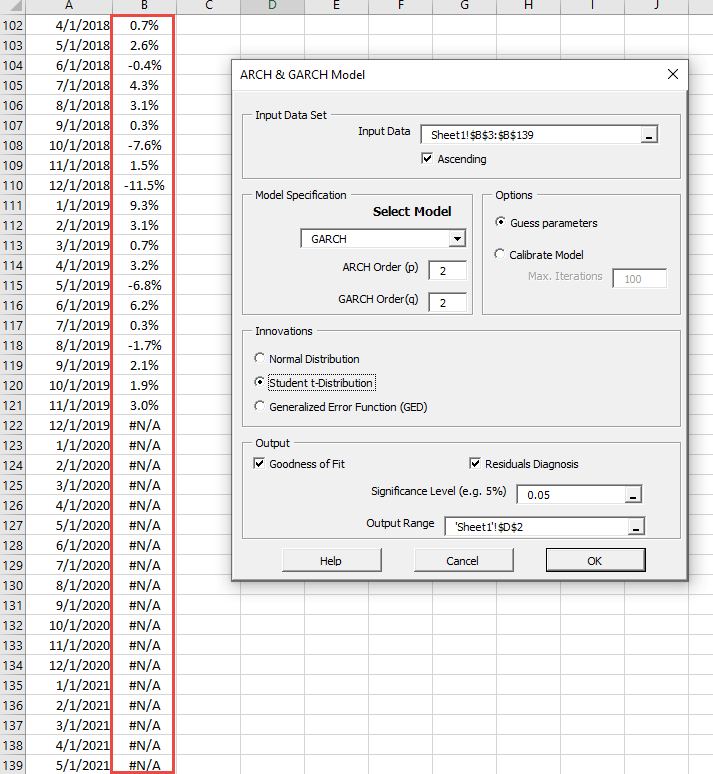Toggle the Ascending checkbox

[428, 158]
